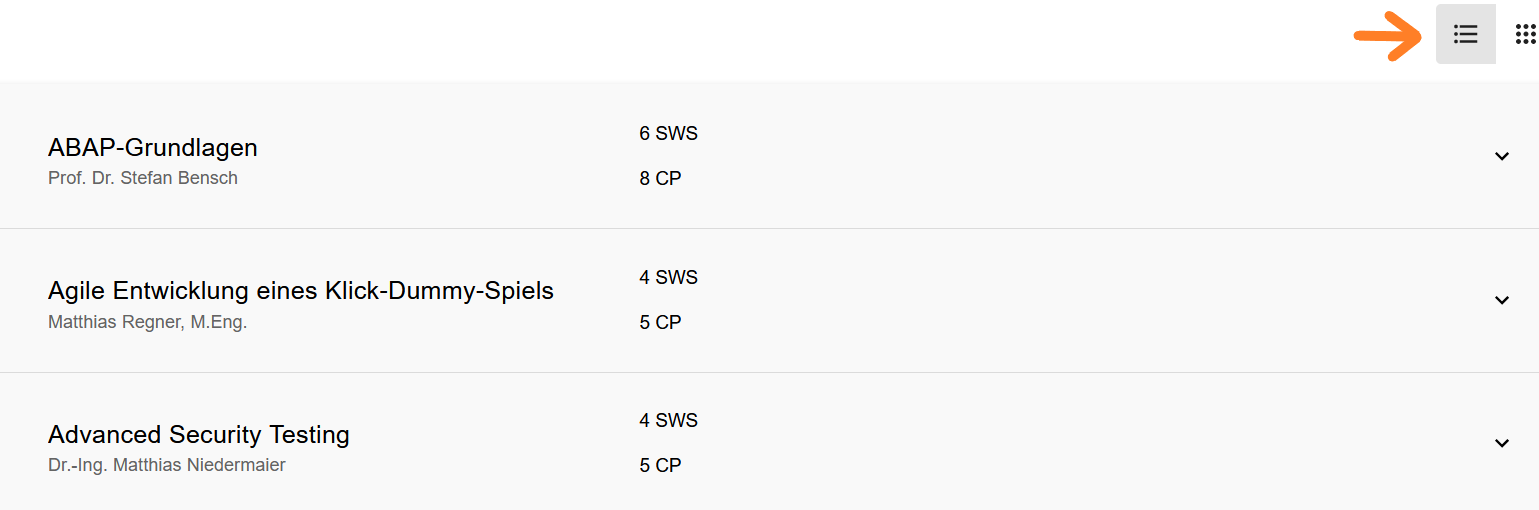Click the 6 SWS label for ABAP-Grundlagen
Image resolution: width=1539 pixels, height=510 pixels.
[x=668, y=133]
